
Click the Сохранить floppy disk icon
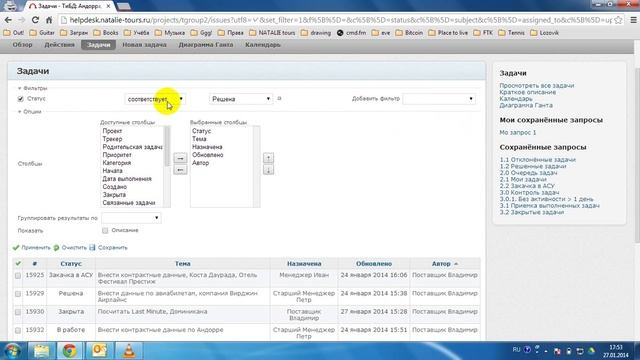(92, 247)
